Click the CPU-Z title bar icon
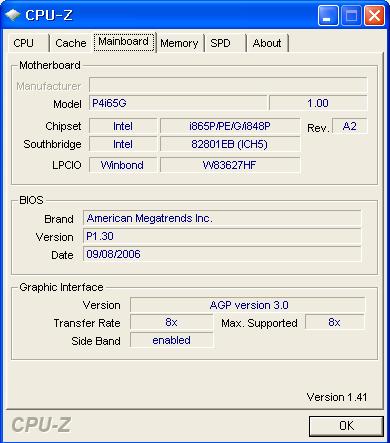The height and width of the screenshot is (443, 390). point(13,15)
